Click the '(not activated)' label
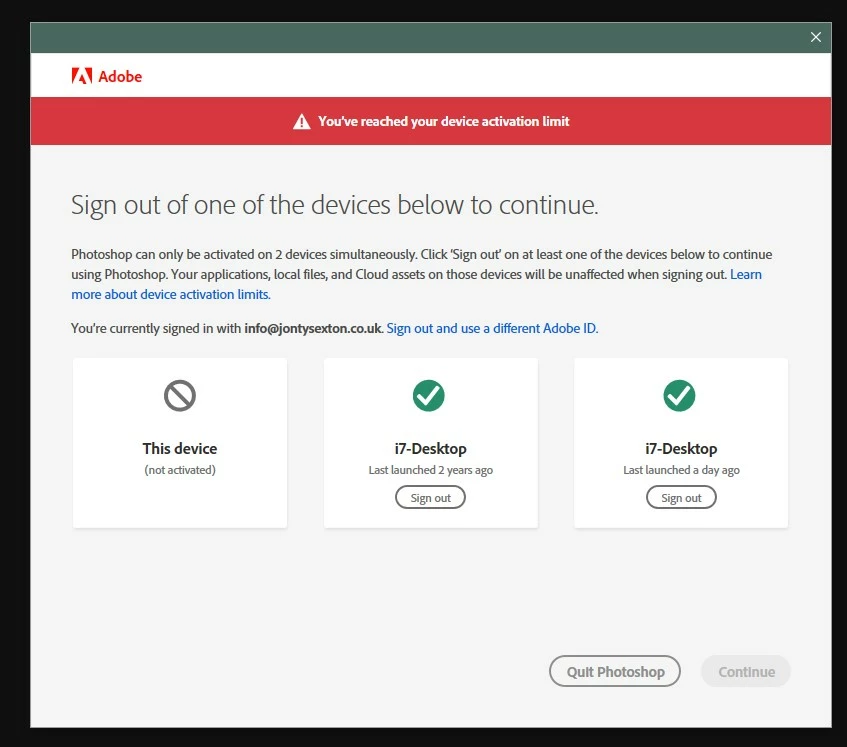Screen dimensions: 847x747 [x=180, y=470]
